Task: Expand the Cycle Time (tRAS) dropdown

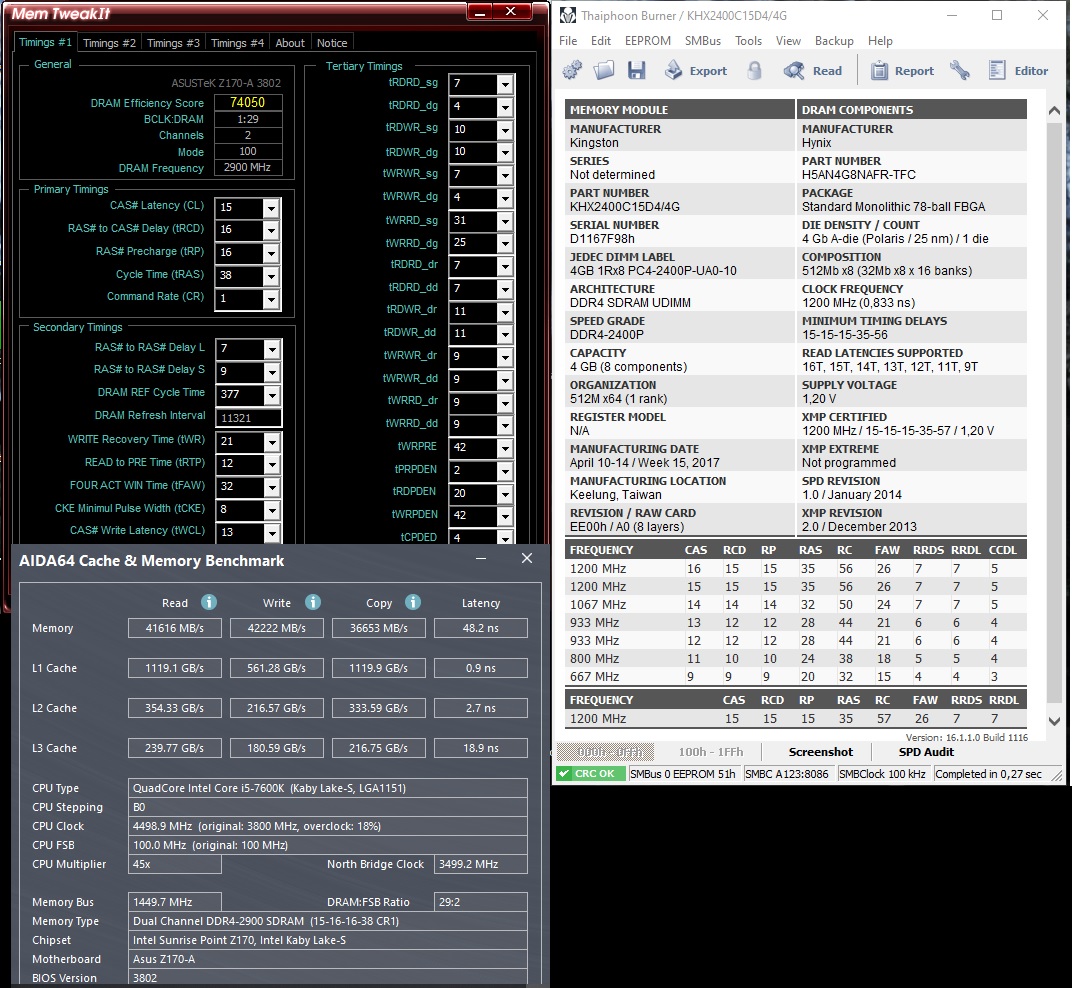Action: click(x=271, y=276)
